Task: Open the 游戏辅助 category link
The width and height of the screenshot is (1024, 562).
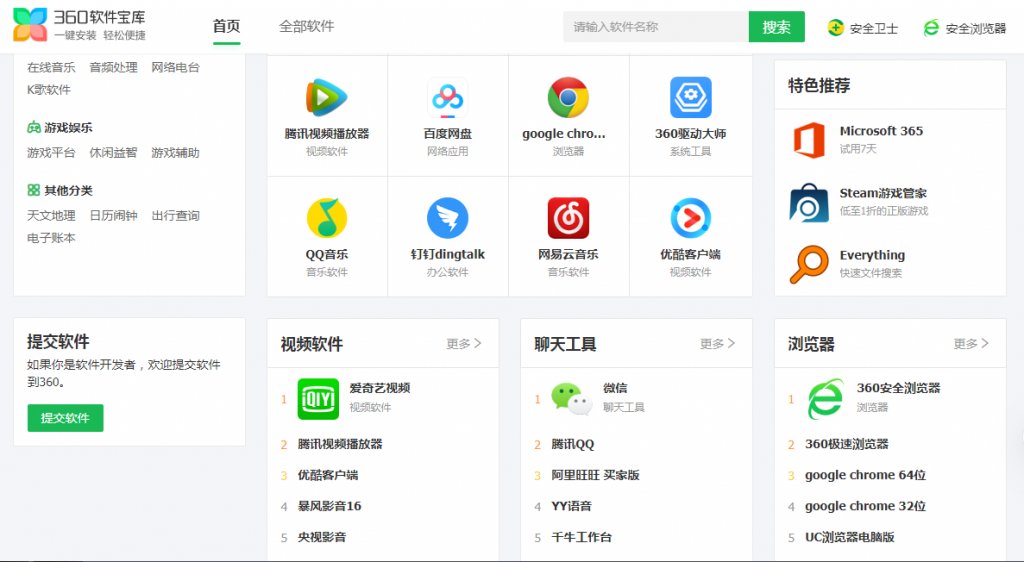Action: tap(175, 153)
